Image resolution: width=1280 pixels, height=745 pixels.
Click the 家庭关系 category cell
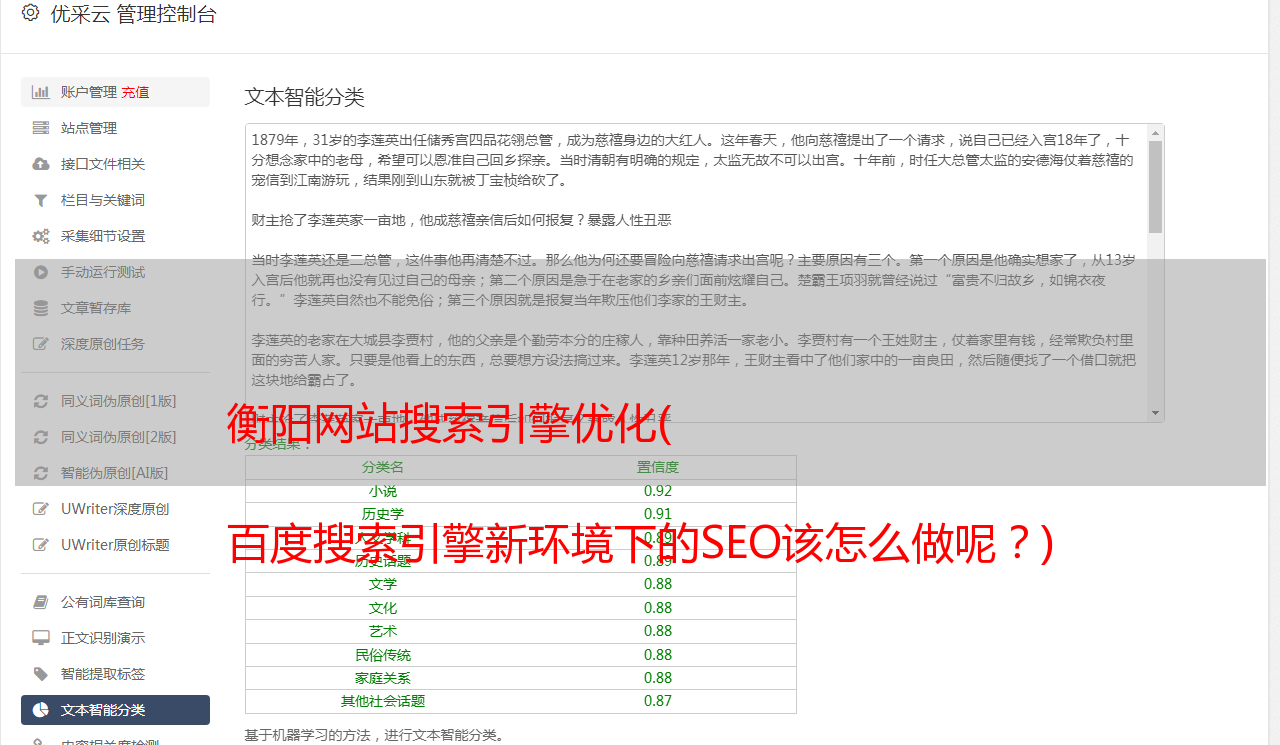[383, 678]
